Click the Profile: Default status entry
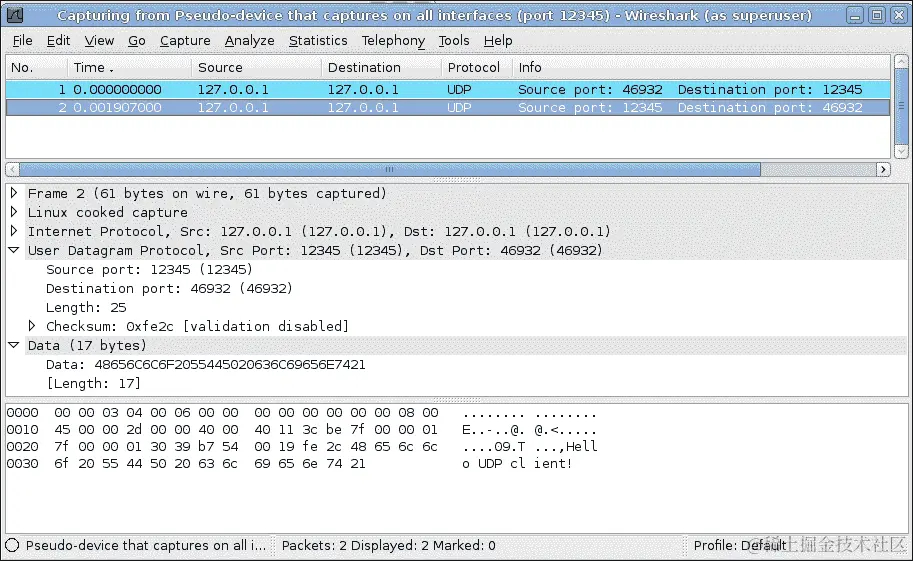913x561 pixels. click(739, 545)
